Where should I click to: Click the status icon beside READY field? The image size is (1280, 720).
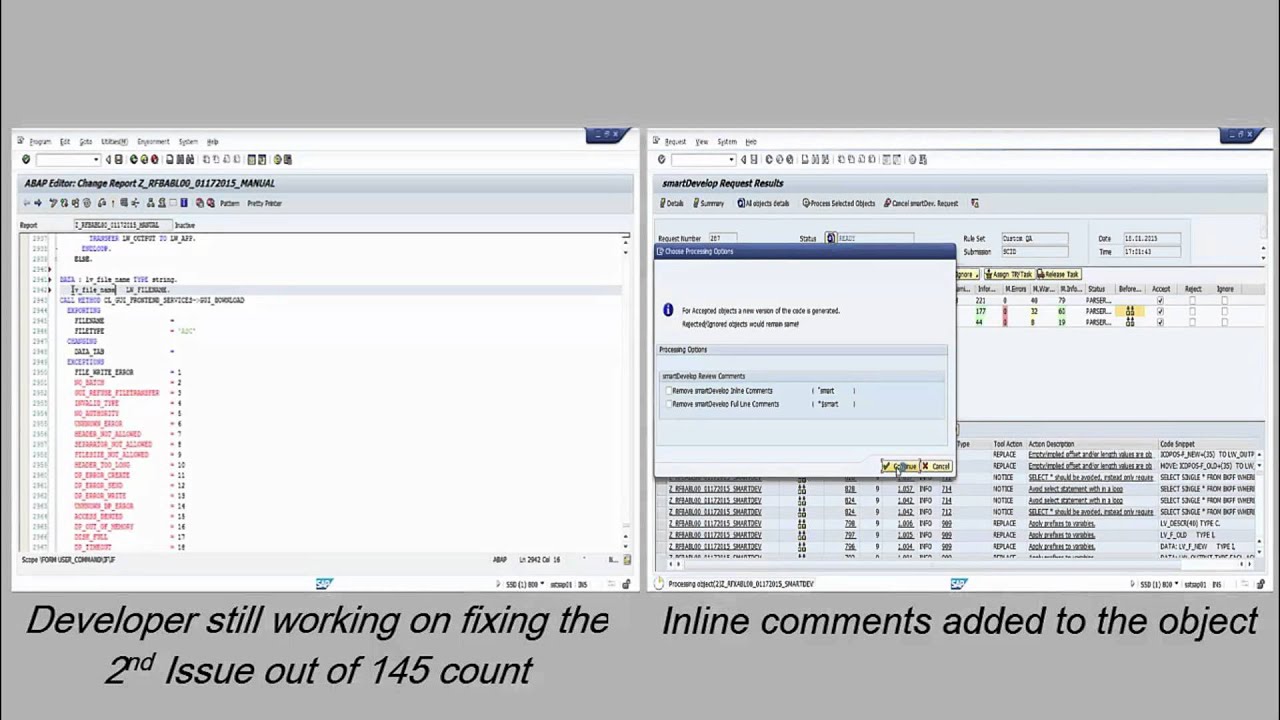[x=830, y=239]
